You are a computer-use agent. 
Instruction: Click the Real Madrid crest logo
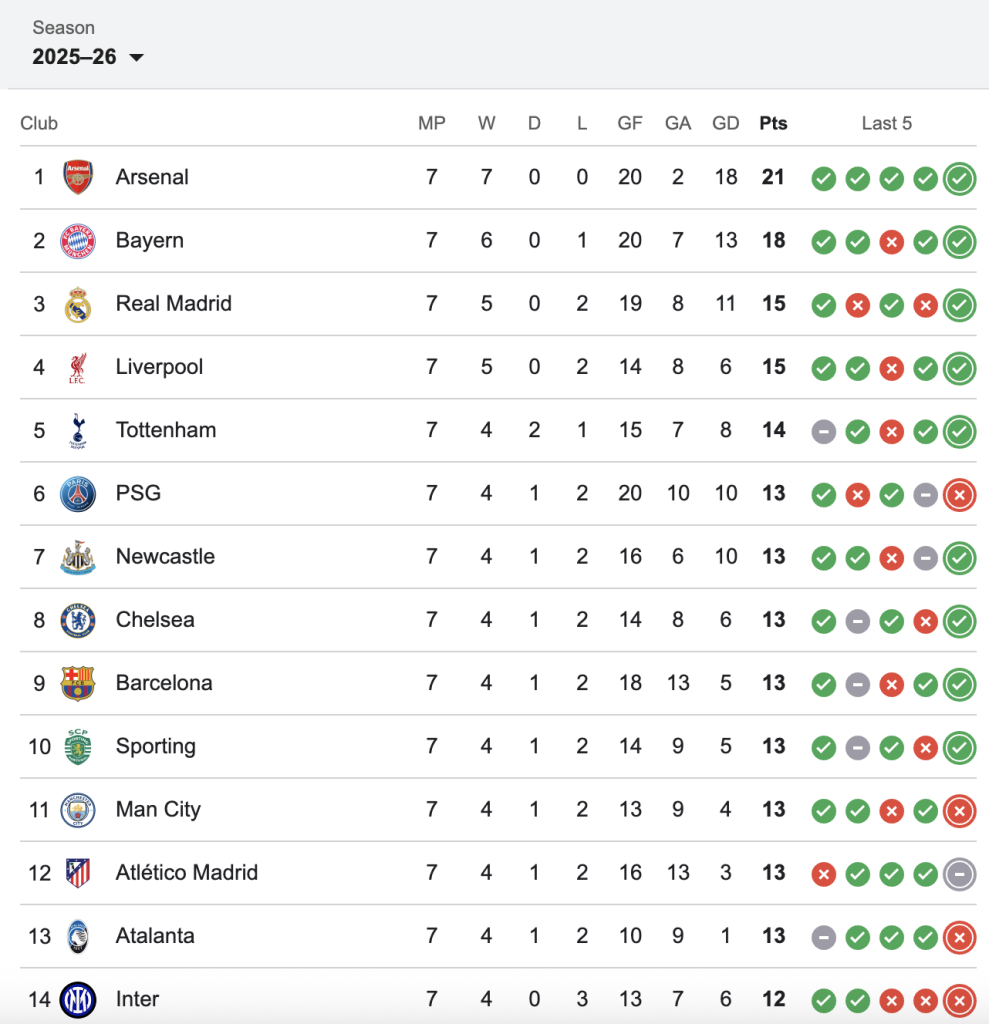point(78,304)
